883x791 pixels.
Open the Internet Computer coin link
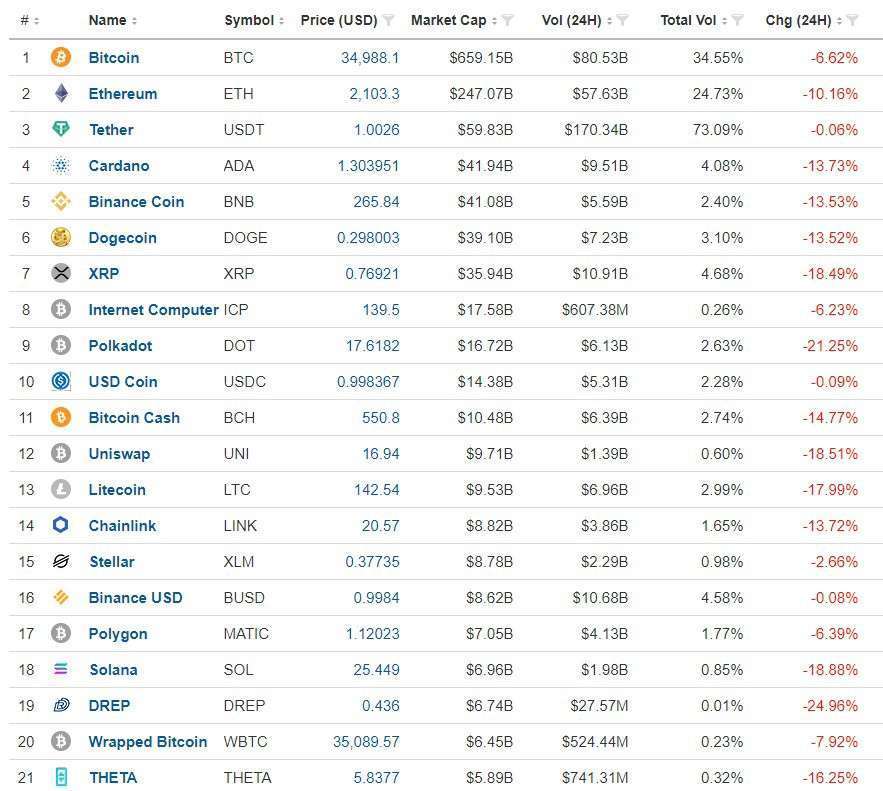coord(153,310)
